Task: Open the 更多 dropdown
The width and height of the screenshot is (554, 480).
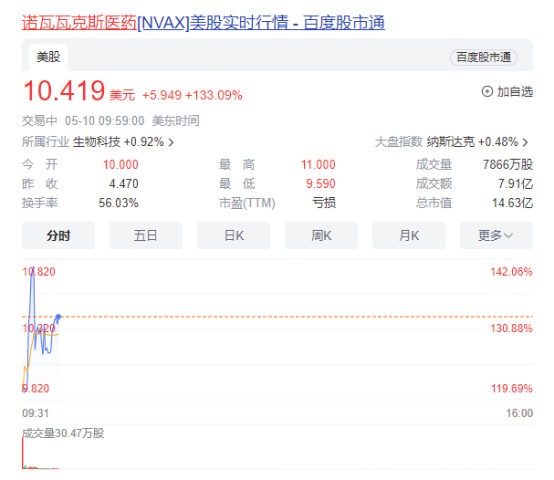Action: [x=496, y=236]
